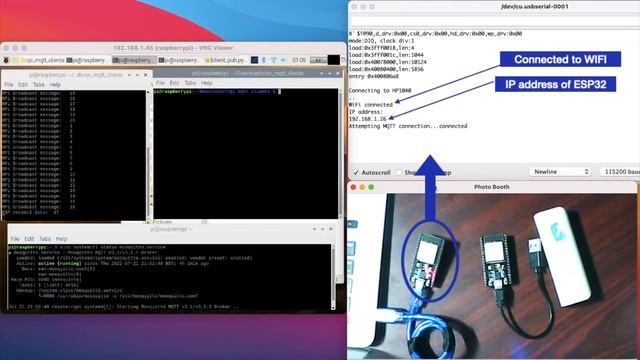The height and width of the screenshot is (360, 640).
Task: Open the file manager icon in Pi taskbar
Action: 15,60
